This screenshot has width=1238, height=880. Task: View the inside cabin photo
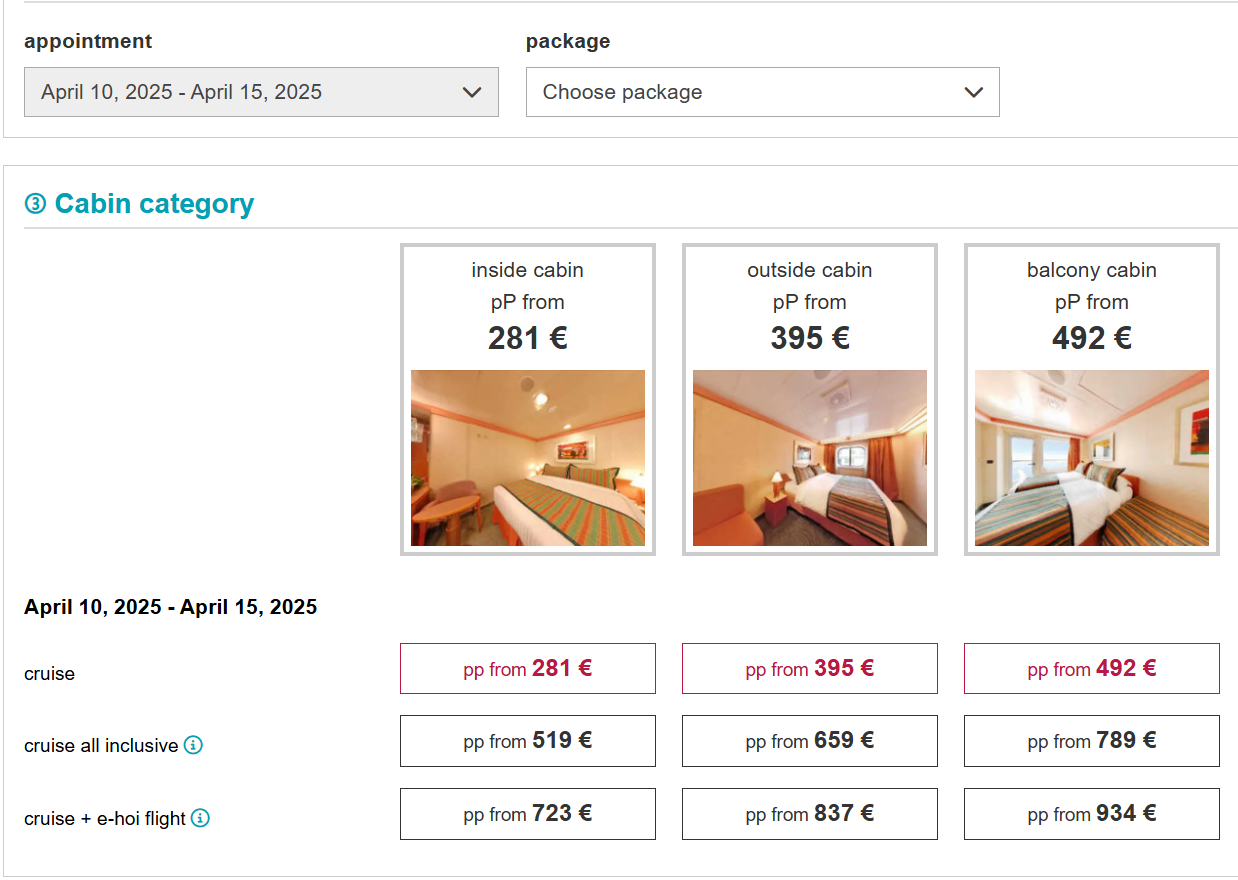coord(528,458)
